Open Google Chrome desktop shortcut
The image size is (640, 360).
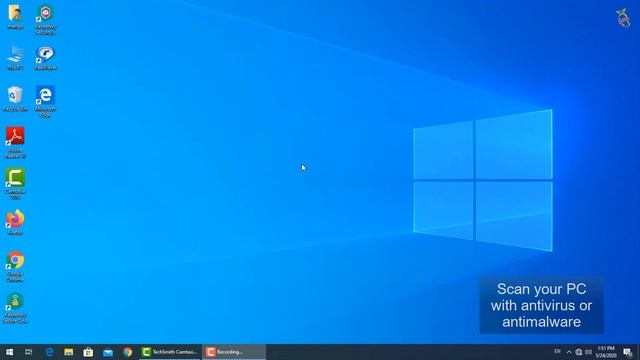click(x=15, y=266)
